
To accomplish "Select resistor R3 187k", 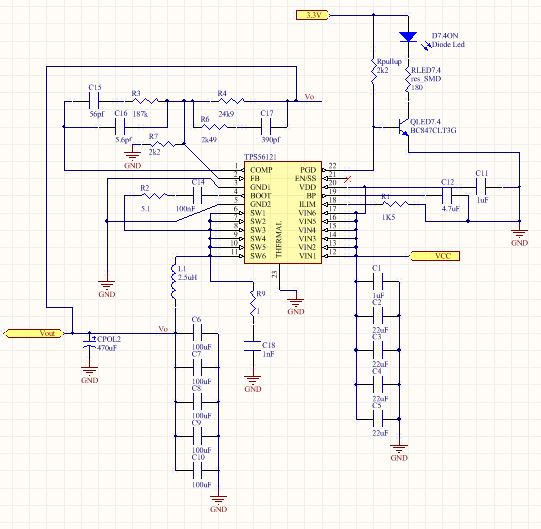I will [x=146, y=101].
